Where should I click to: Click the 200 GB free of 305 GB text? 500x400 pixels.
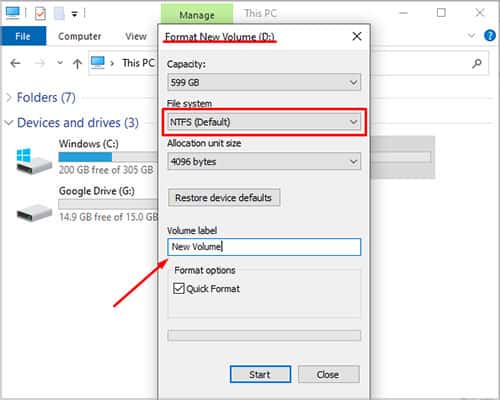[x=106, y=170]
